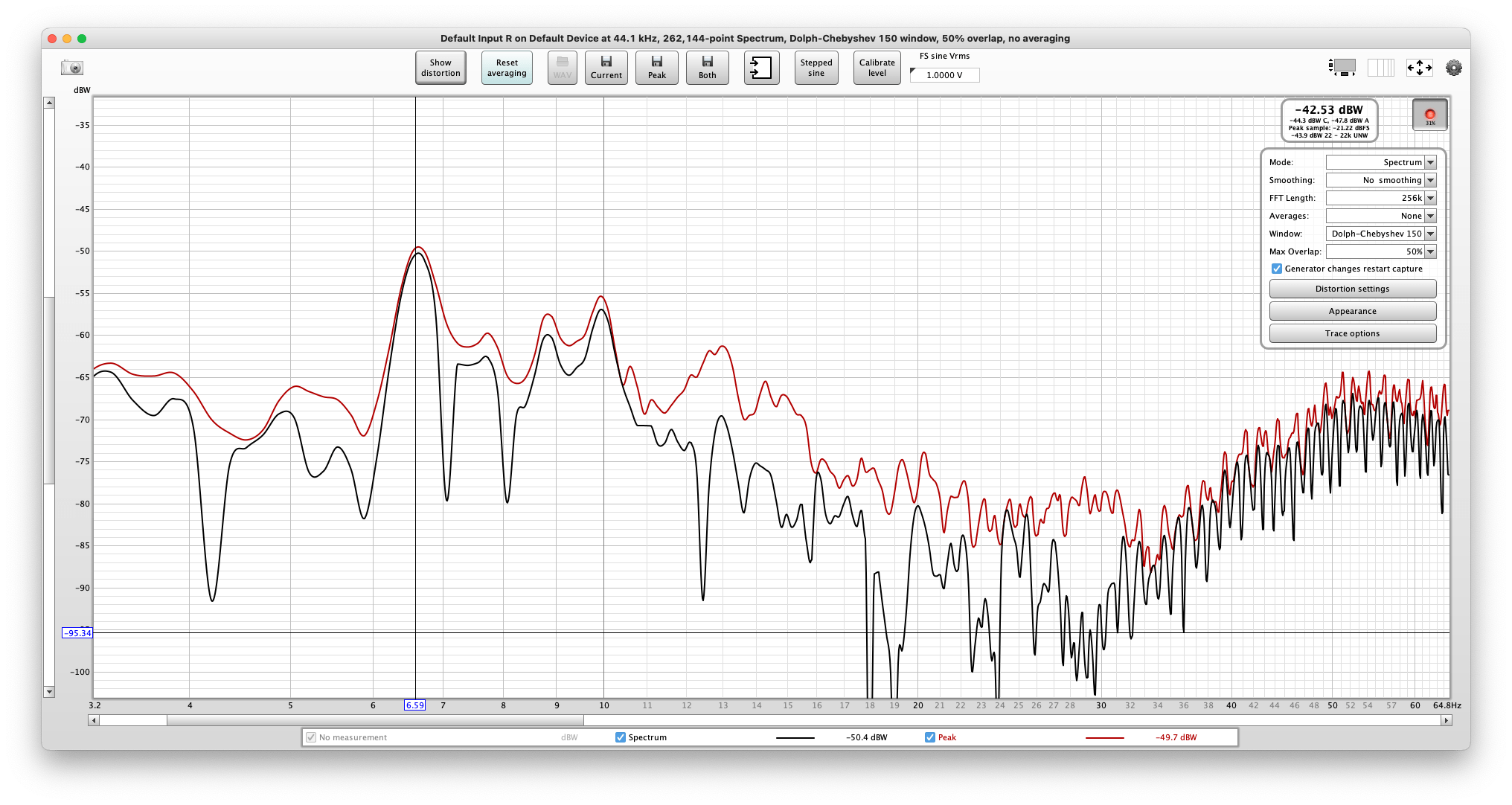
Task: Click the -42.53 dBW level readout
Action: click(x=1329, y=110)
